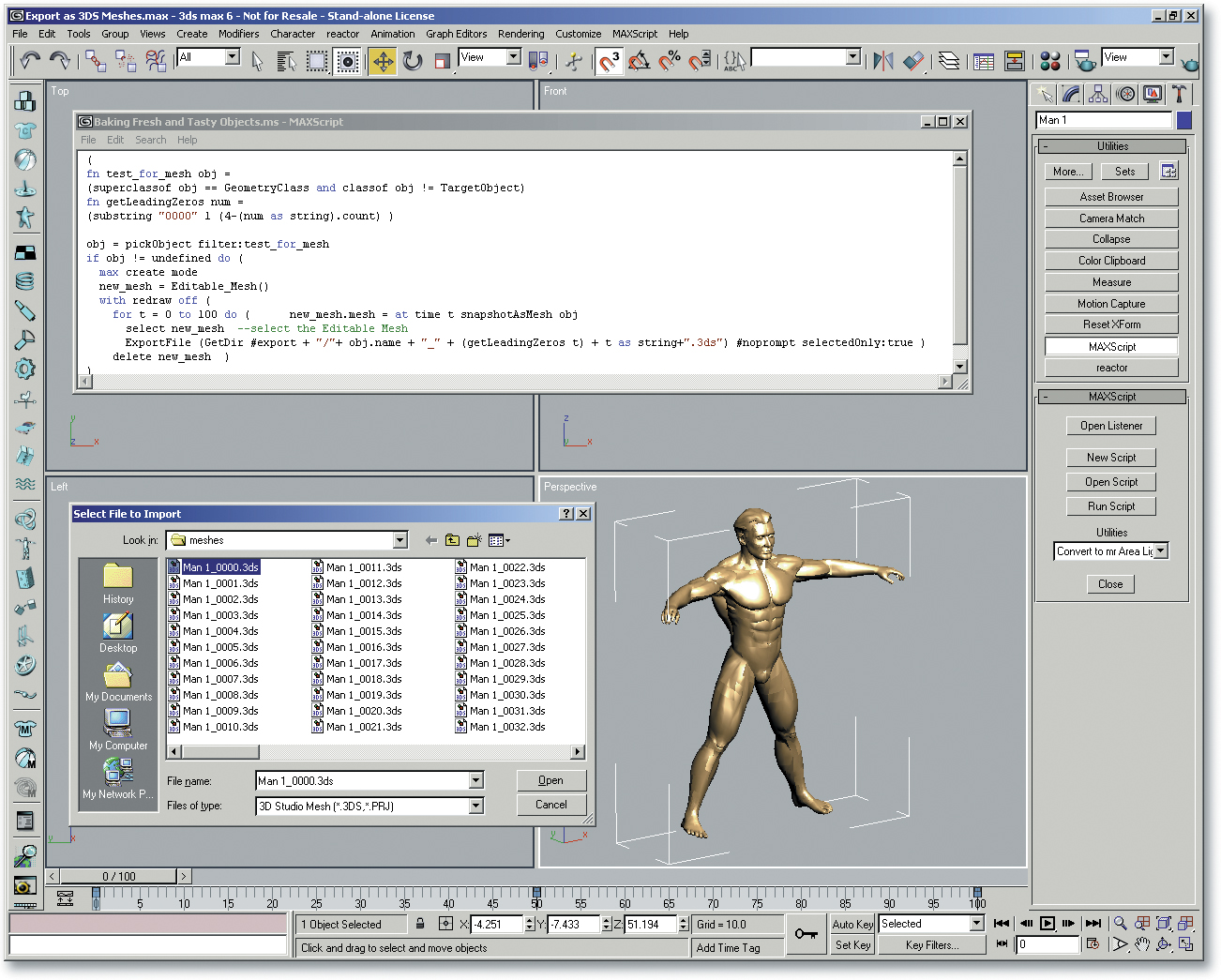Screen dimensions: 1221x980
Task: Click the Zoom magnifier viewport control
Action: [1120, 924]
